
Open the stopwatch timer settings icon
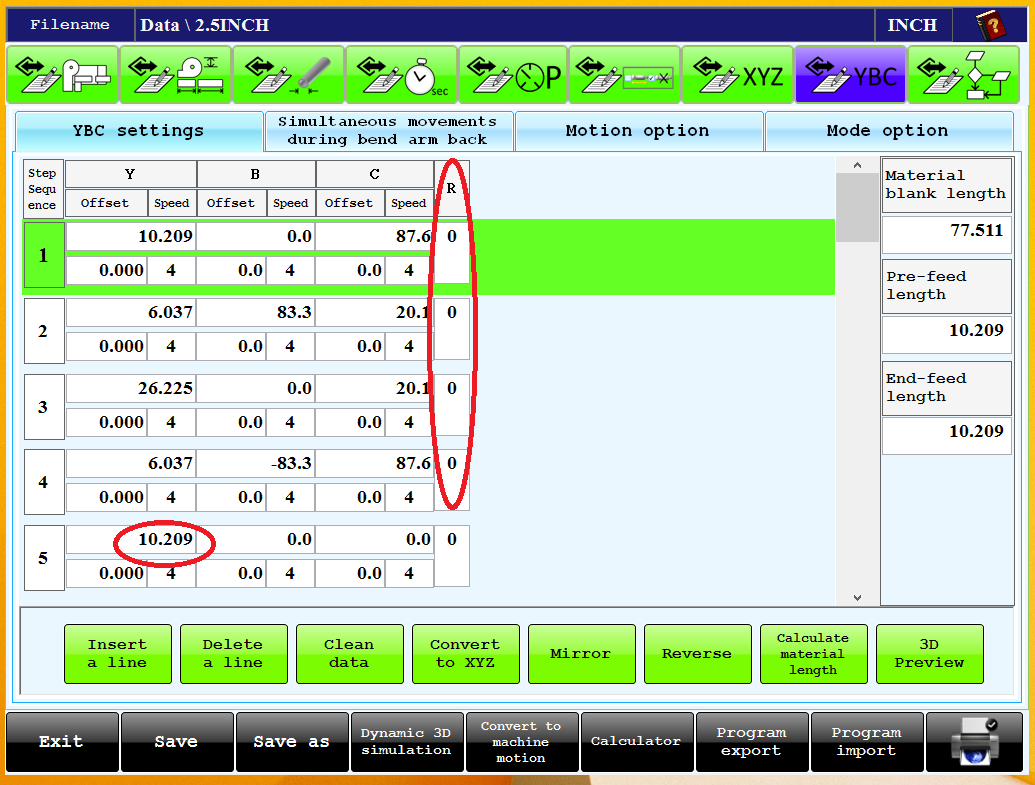(401, 75)
